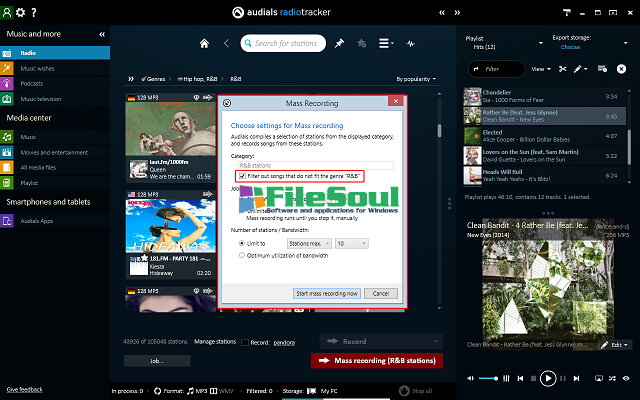
Task: Skip to previous track
Action: coord(520,378)
